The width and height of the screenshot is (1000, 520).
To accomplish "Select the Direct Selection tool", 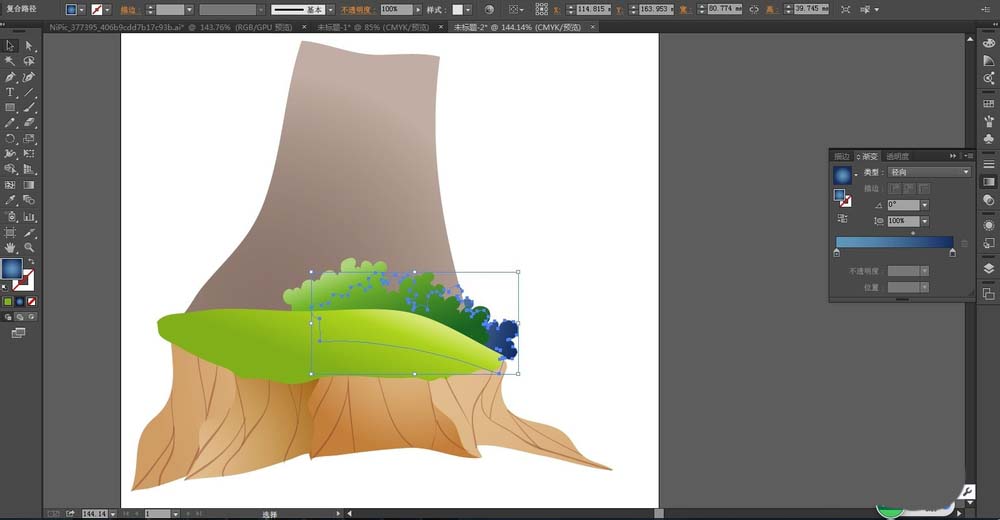I will coord(29,45).
